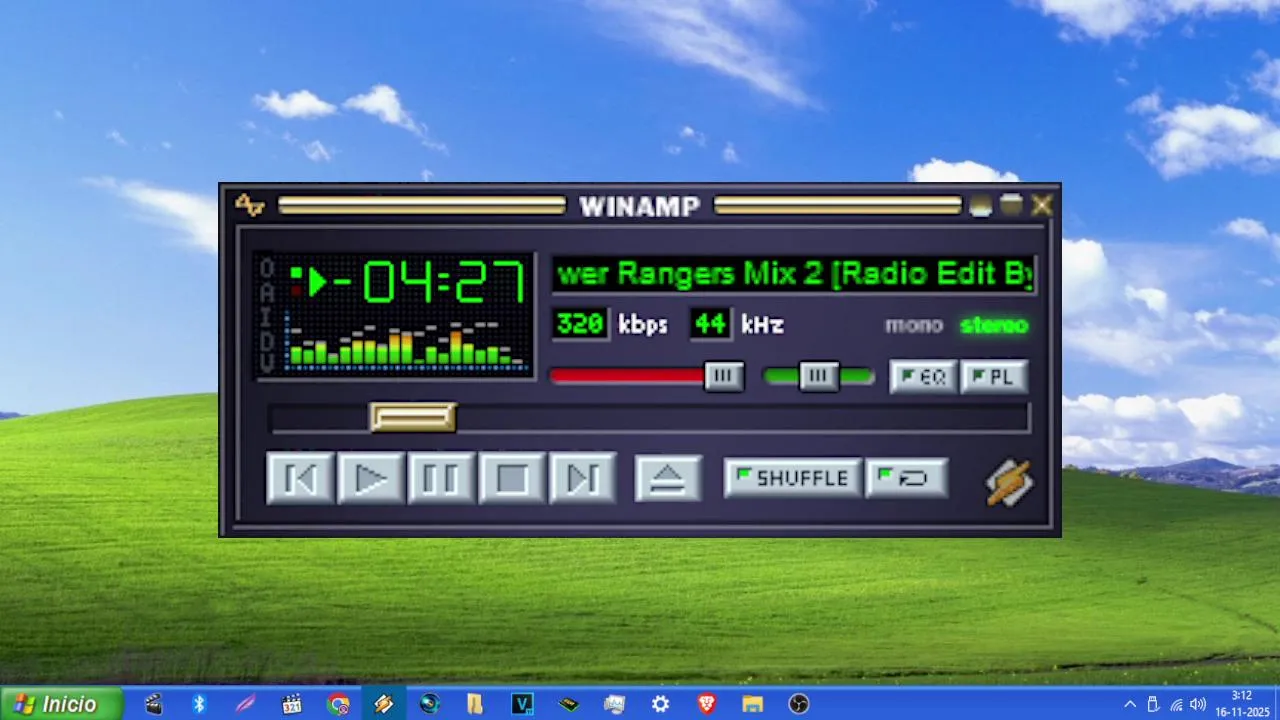Click the Bluetooth taskbar icon
This screenshot has height=720, width=1280.
(199, 704)
